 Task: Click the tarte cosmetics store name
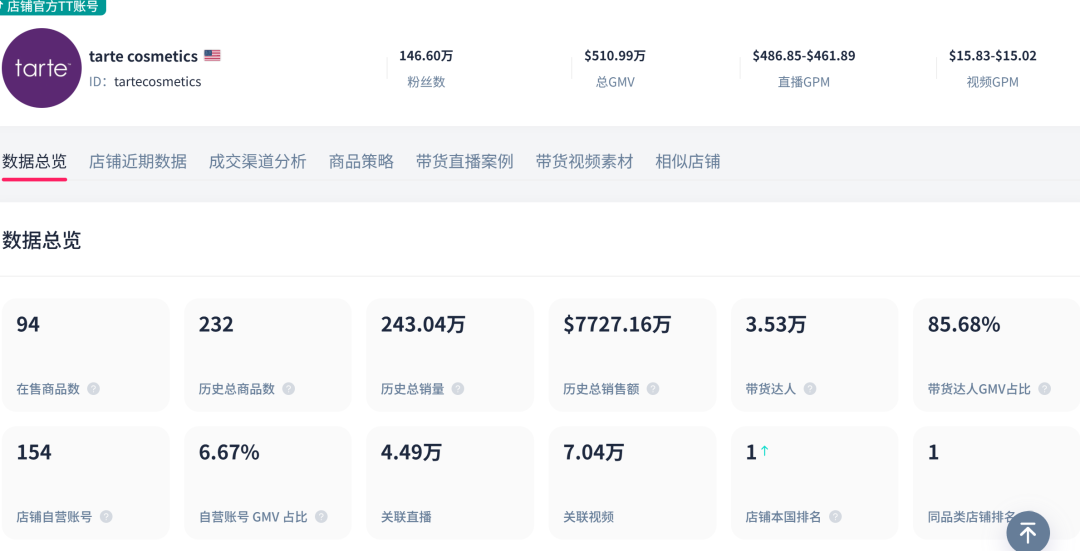click(143, 56)
